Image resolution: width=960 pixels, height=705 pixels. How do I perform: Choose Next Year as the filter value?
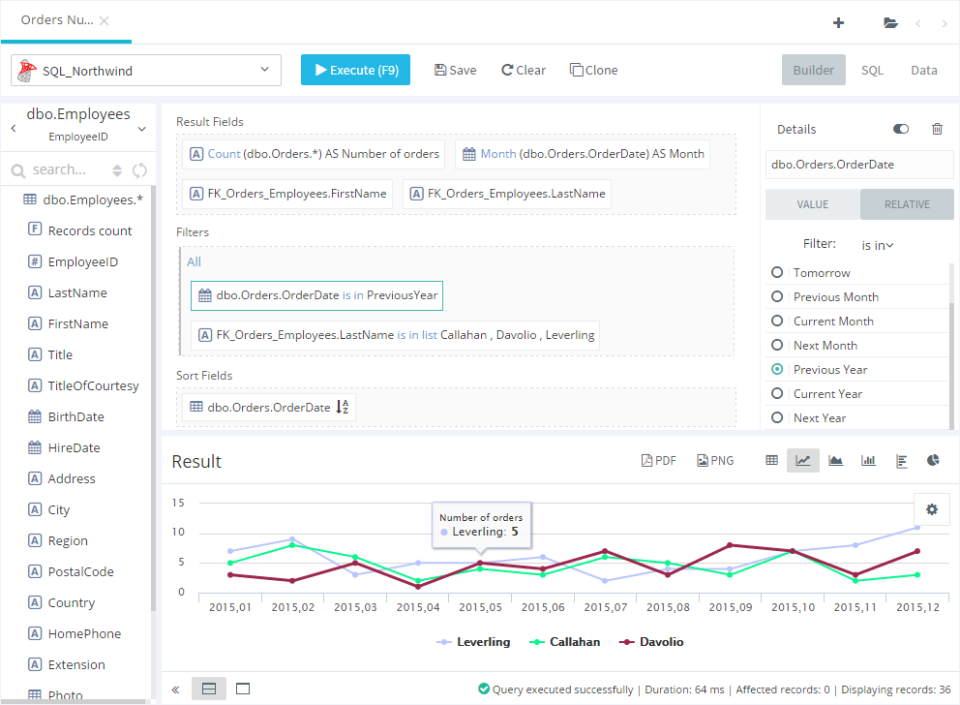click(775, 417)
